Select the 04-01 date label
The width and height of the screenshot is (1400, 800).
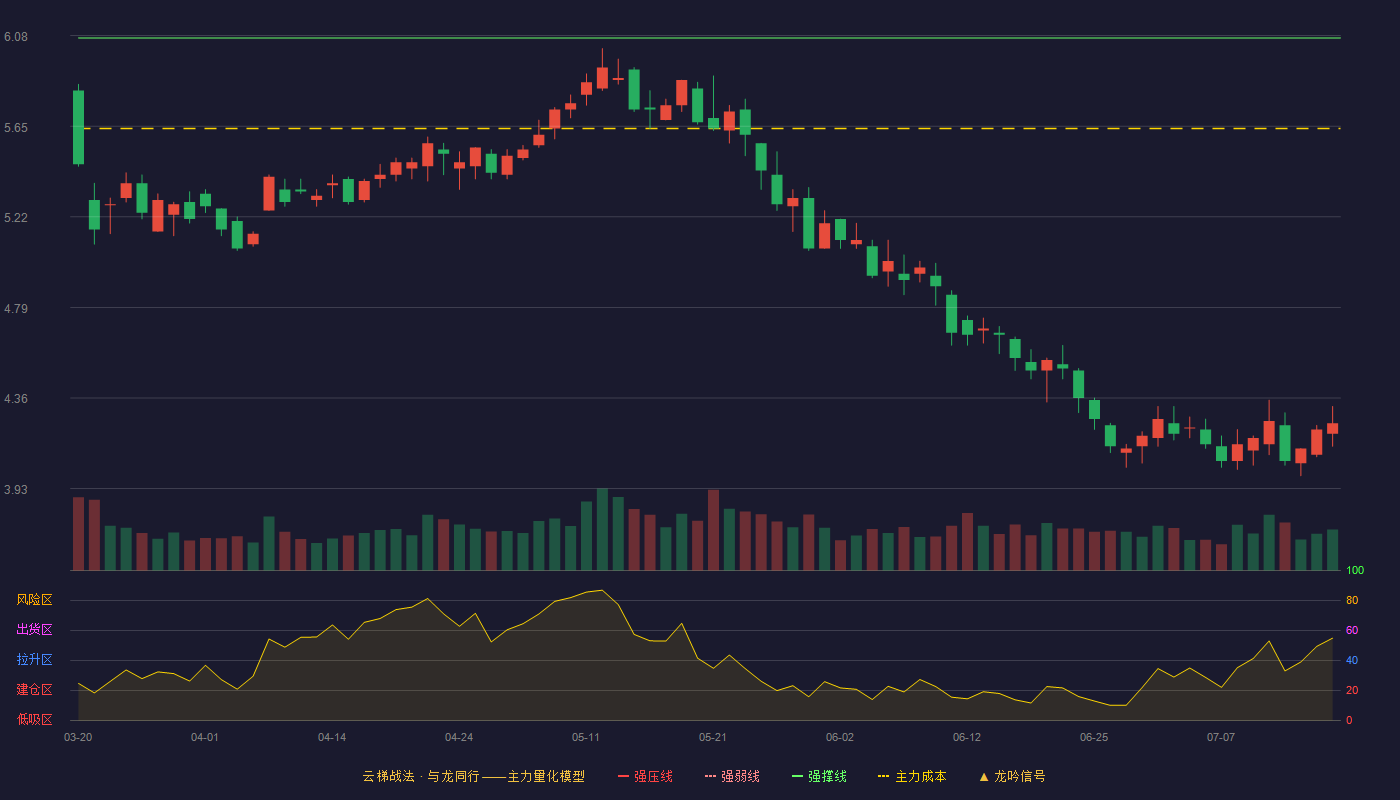point(205,737)
